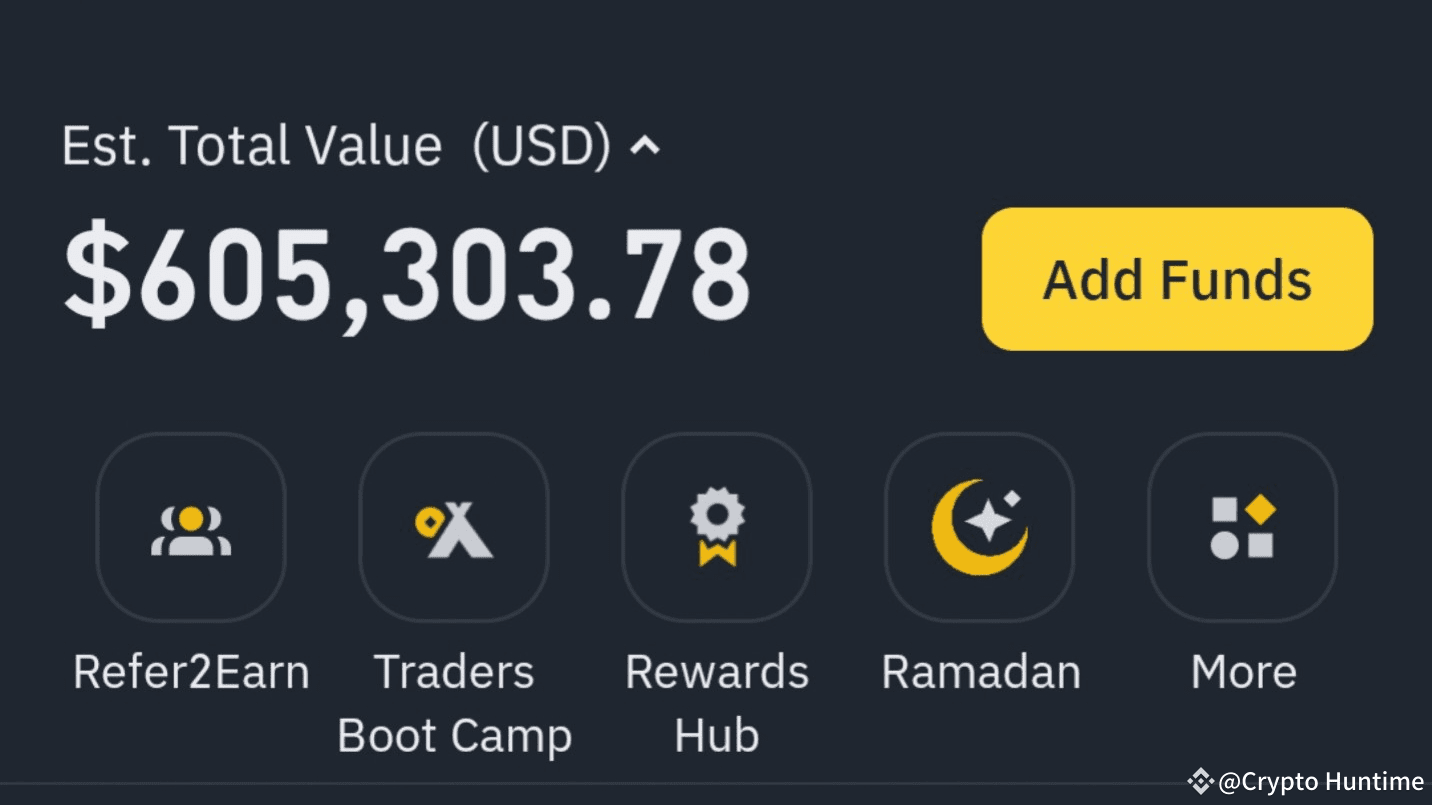The image size is (1432, 805).
Task: Select the ribbon medal icon for Rewards Hub
Action: [717, 528]
